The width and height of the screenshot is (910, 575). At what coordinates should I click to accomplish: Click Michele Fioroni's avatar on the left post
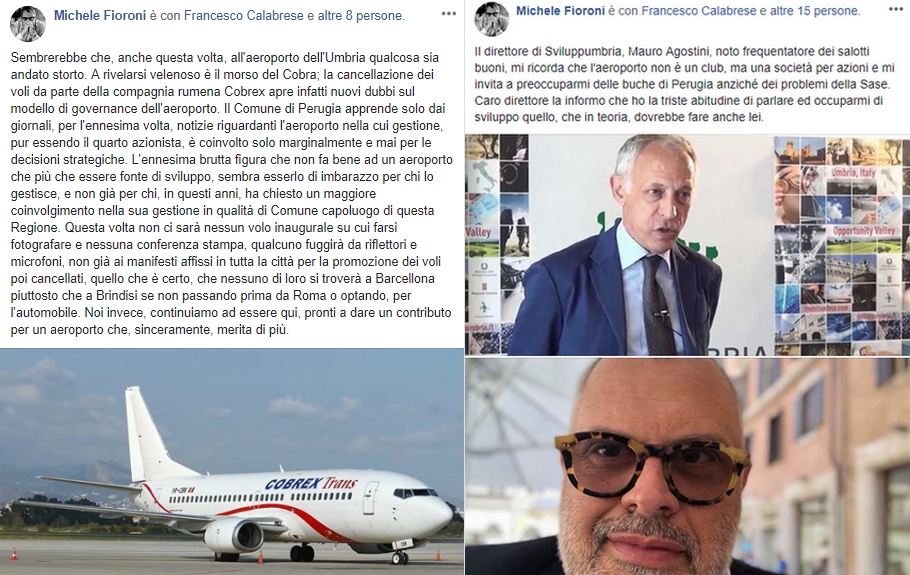pyautogui.click(x=28, y=24)
